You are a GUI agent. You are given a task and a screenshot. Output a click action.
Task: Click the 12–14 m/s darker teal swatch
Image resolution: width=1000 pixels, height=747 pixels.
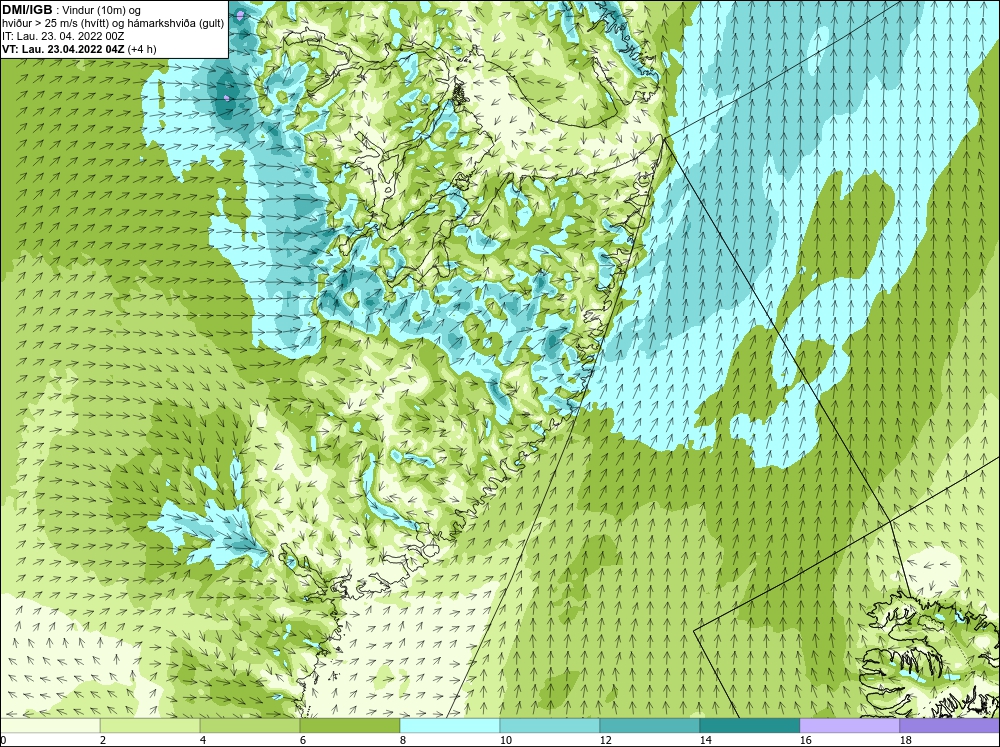[x=649, y=726]
